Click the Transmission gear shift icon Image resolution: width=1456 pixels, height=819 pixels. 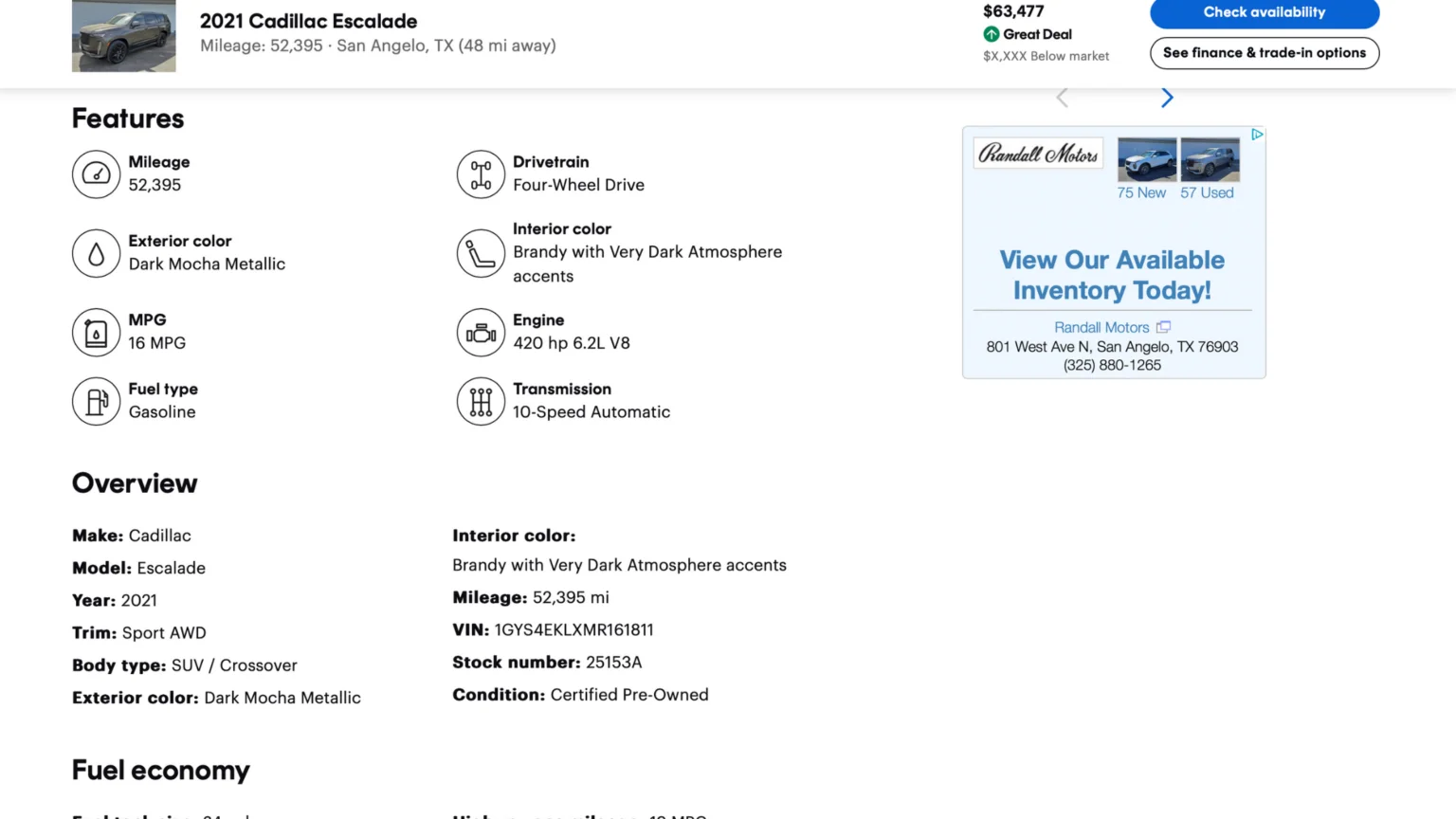[481, 401]
